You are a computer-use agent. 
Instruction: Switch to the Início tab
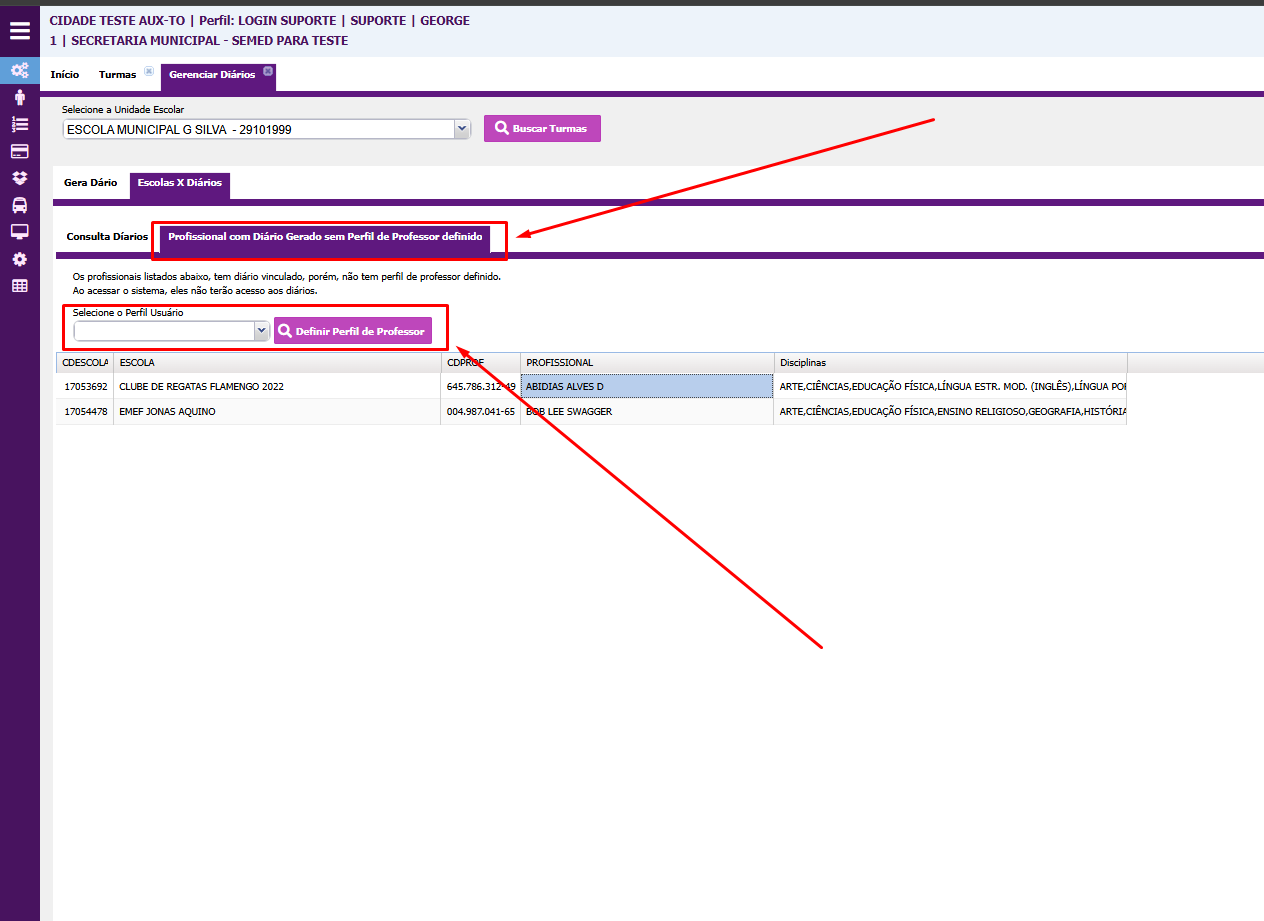click(65, 75)
